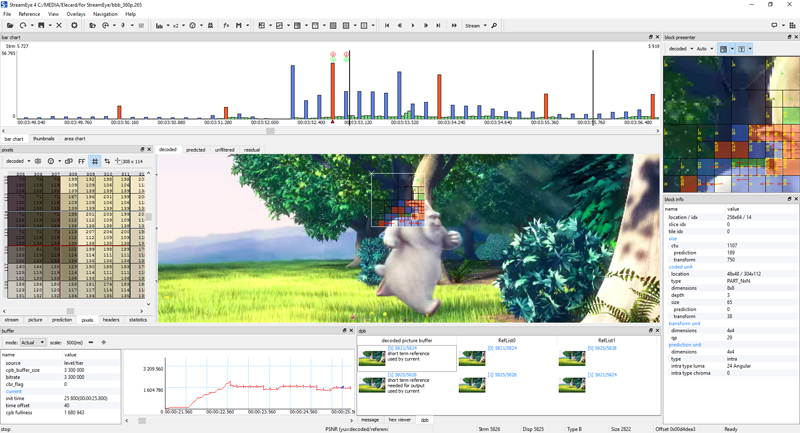Click the open file folder icon

(10, 25)
